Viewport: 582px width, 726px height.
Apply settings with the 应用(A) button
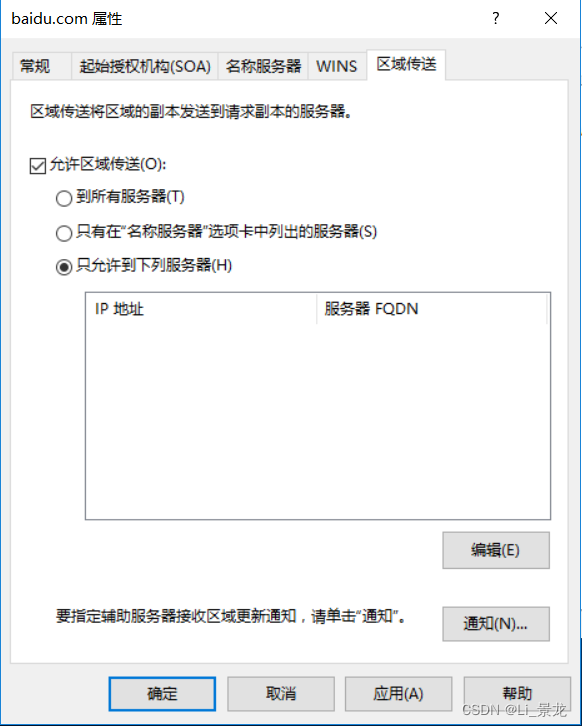pyautogui.click(x=398, y=694)
